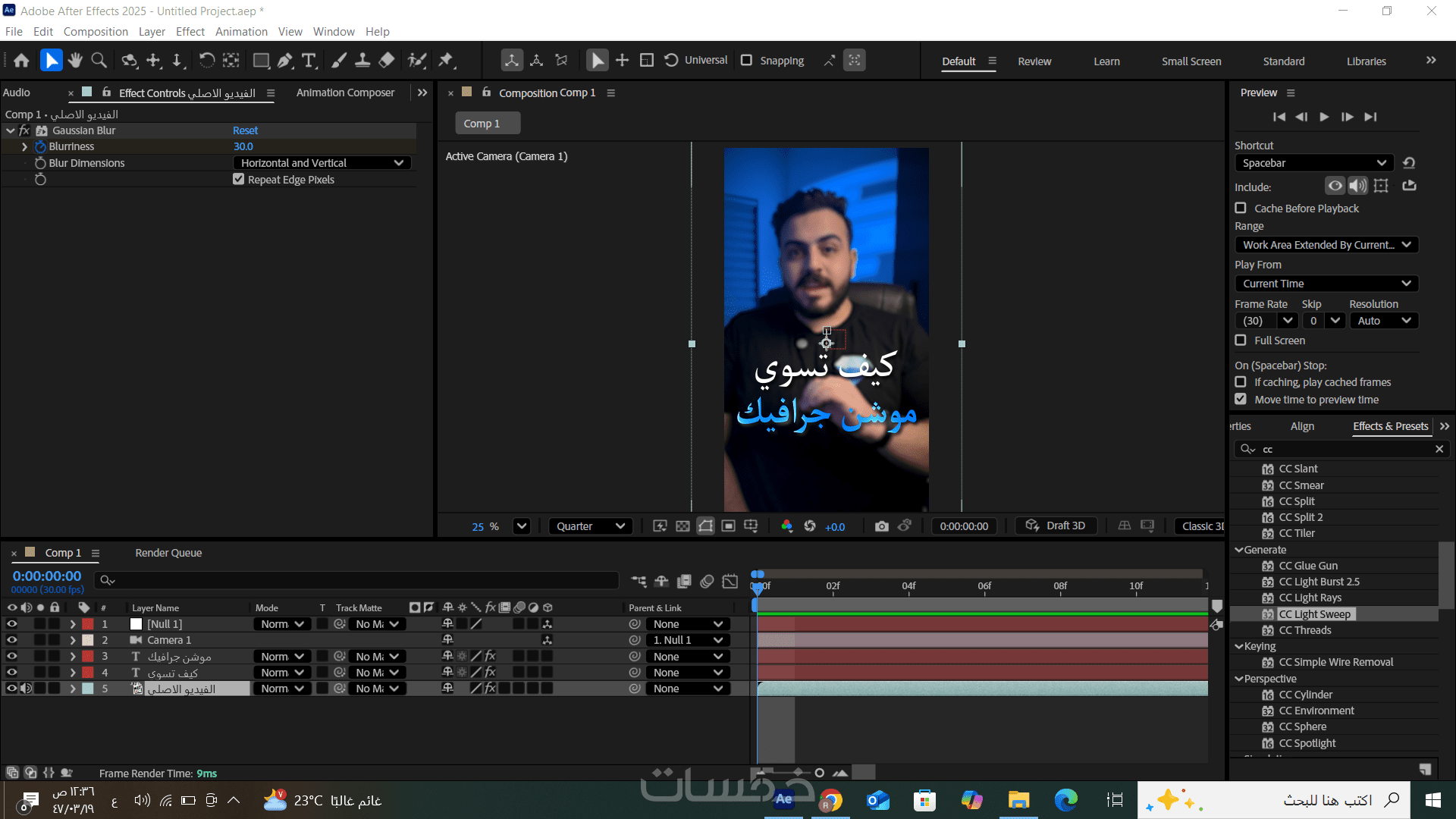Image resolution: width=1456 pixels, height=819 pixels.
Task: Switch to Render Queue tab
Action: pyautogui.click(x=168, y=553)
